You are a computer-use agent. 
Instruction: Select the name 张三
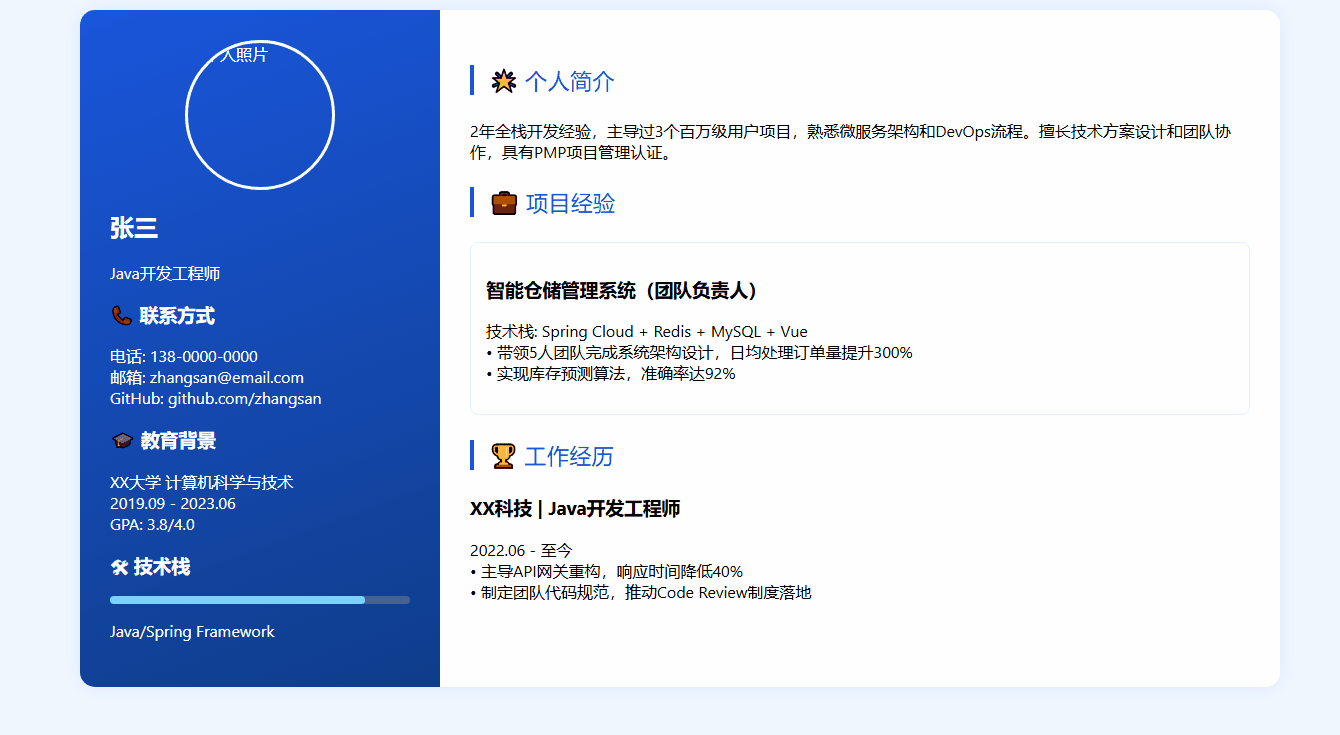pos(134,228)
